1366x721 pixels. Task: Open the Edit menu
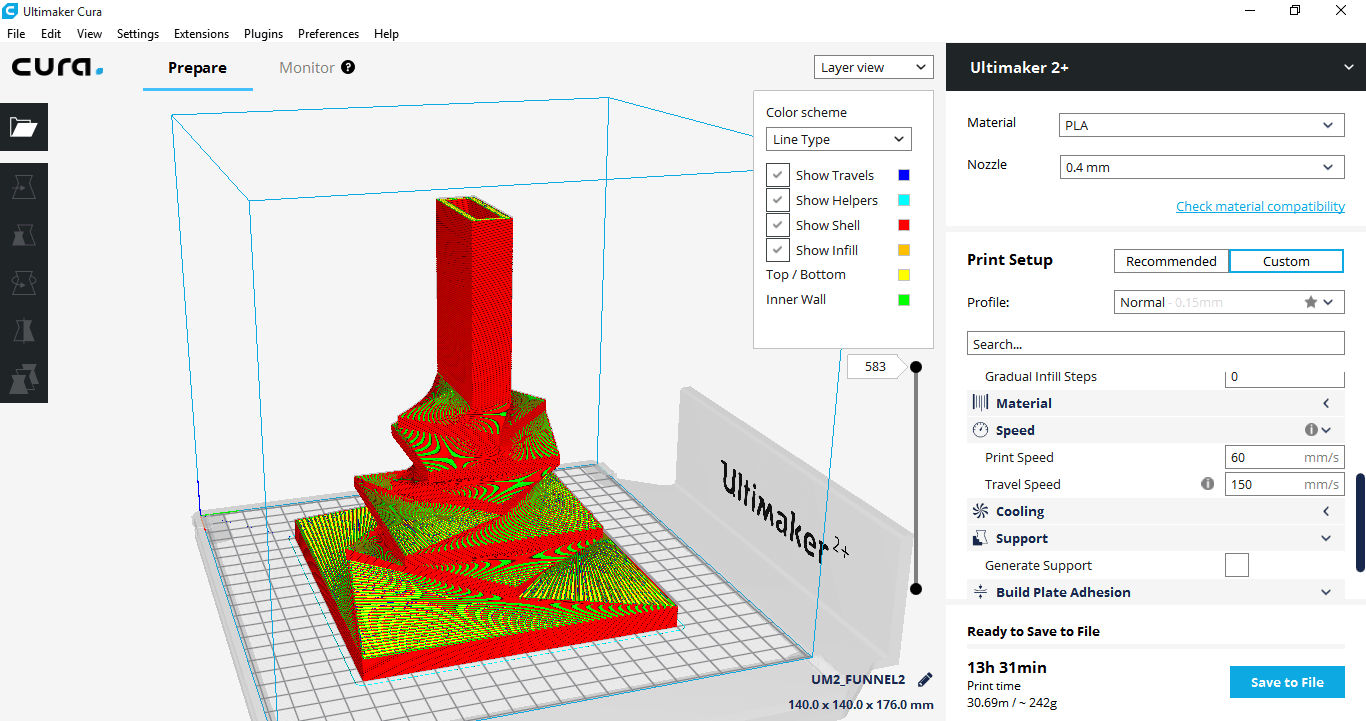click(51, 33)
